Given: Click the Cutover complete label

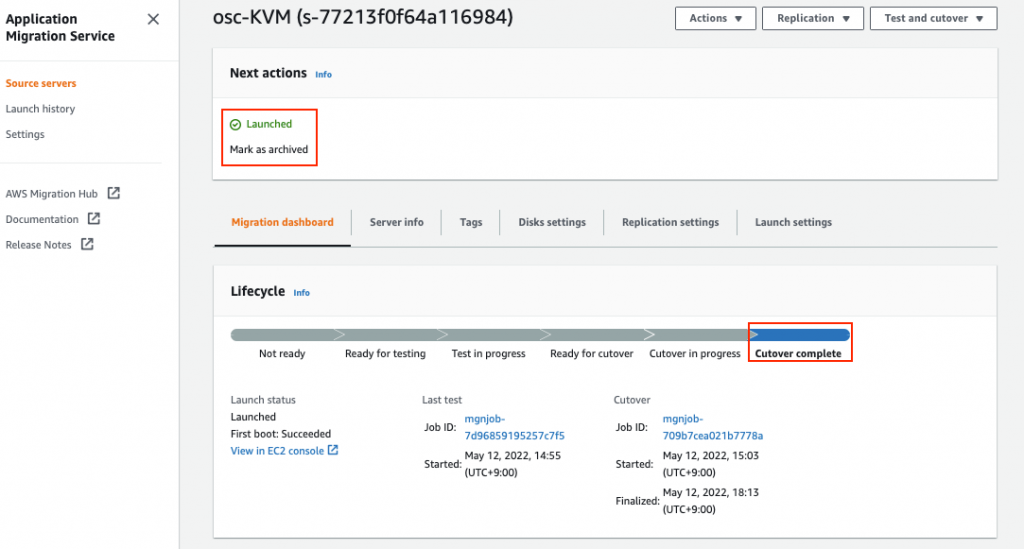Looking at the screenshot, I should (x=798, y=353).
